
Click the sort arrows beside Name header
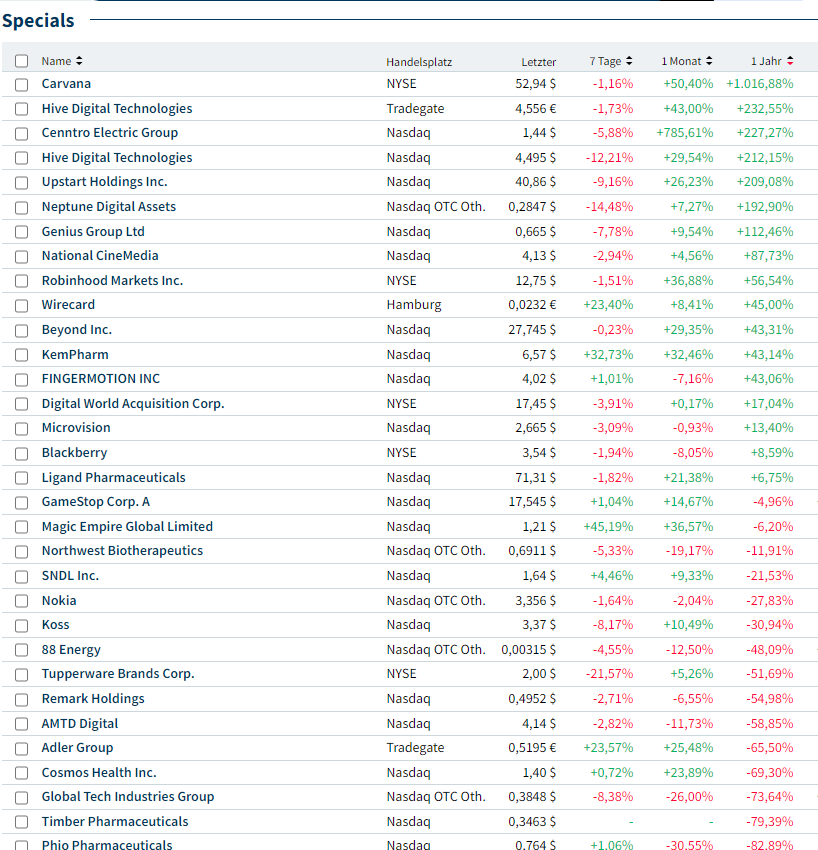[79, 61]
